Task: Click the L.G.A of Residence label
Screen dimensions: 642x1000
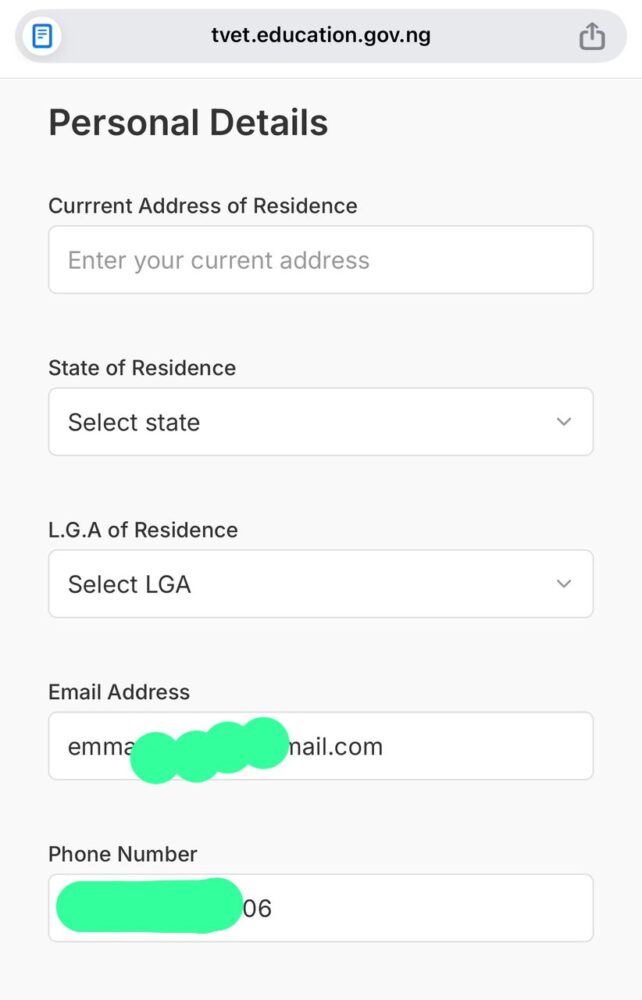Action: click(x=143, y=530)
